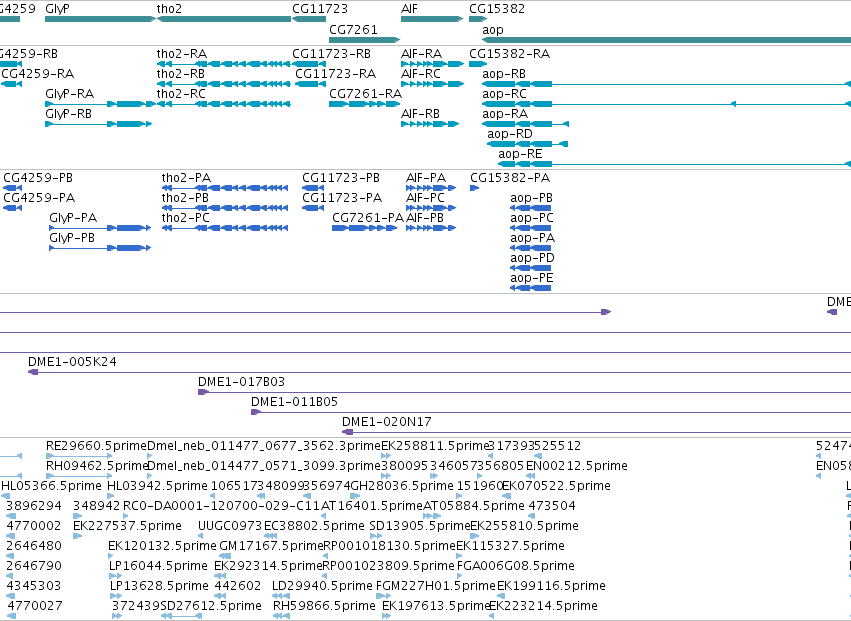Screen dimensions: 851x621
Task: Select transcript tho2-RB
Action: coord(224,84)
